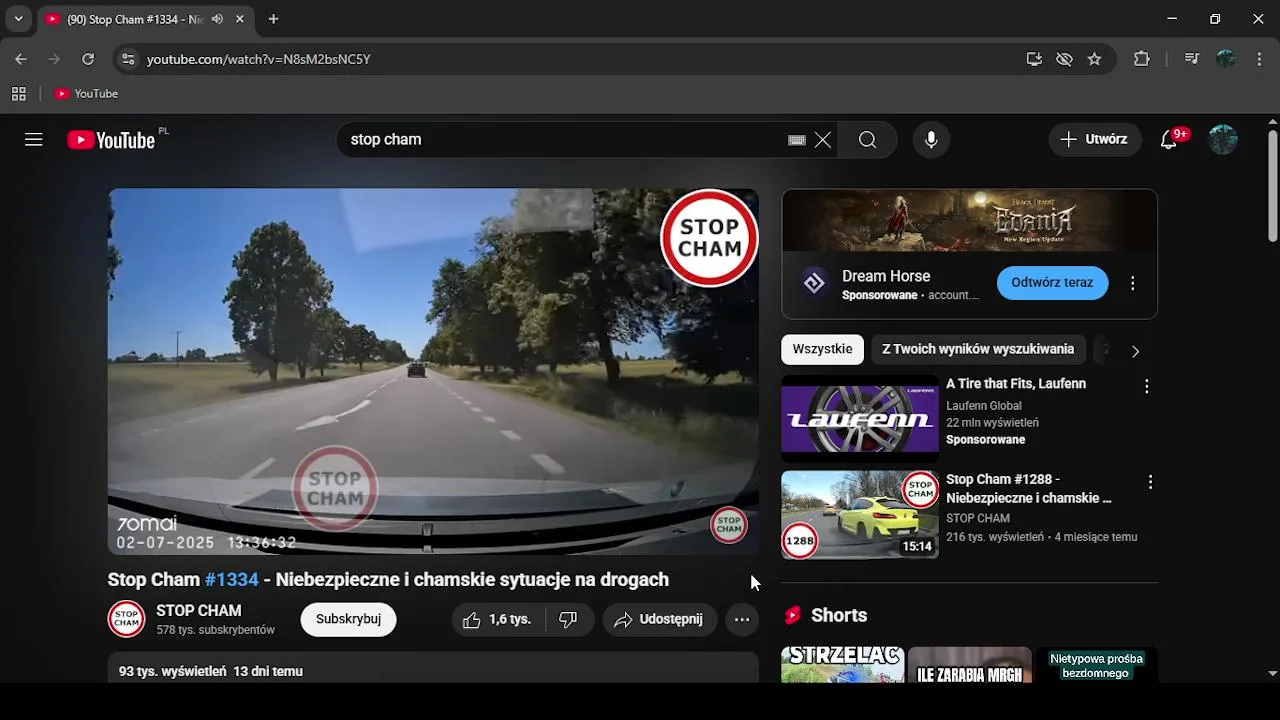1280x720 pixels.
Task: Go to YouTube home via logo
Action: coord(111,140)
